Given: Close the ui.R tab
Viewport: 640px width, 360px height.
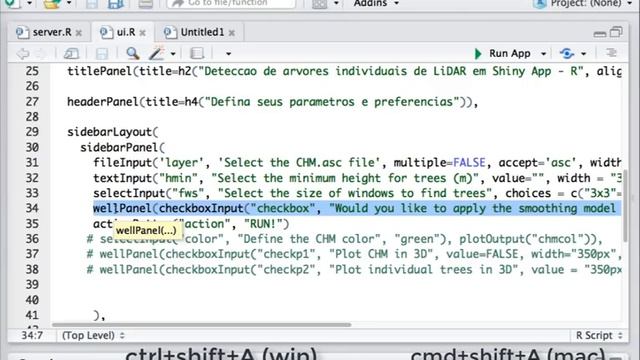Looking at the screenshot, I should (142, 33).
